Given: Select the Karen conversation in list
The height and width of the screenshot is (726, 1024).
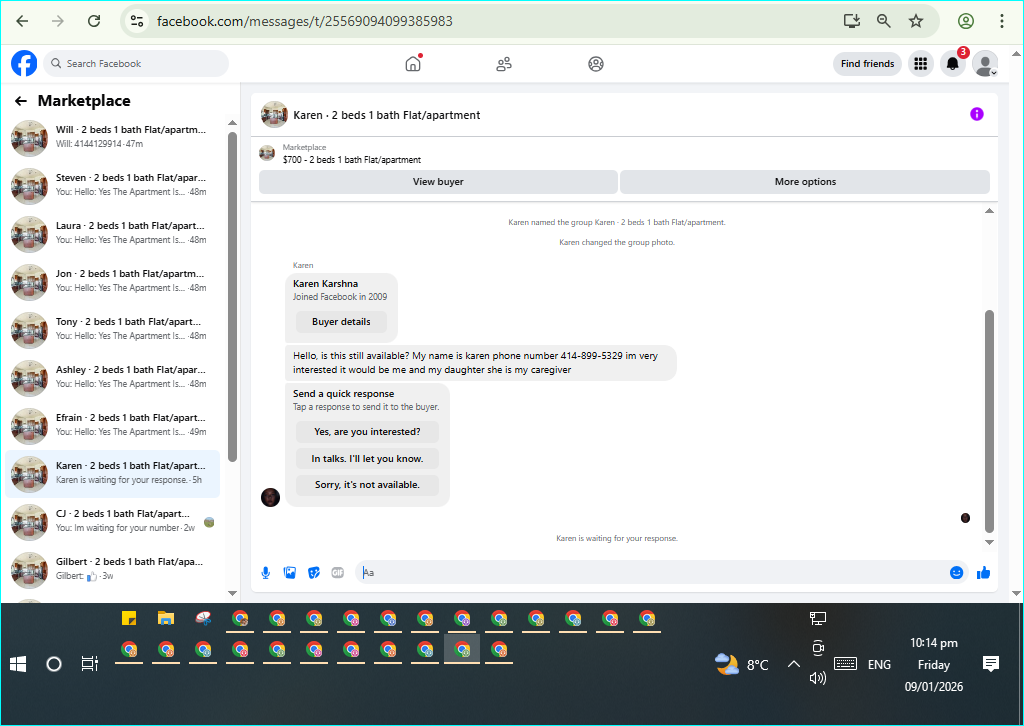Looking at the screenshot, I should (x=112, y=473).
